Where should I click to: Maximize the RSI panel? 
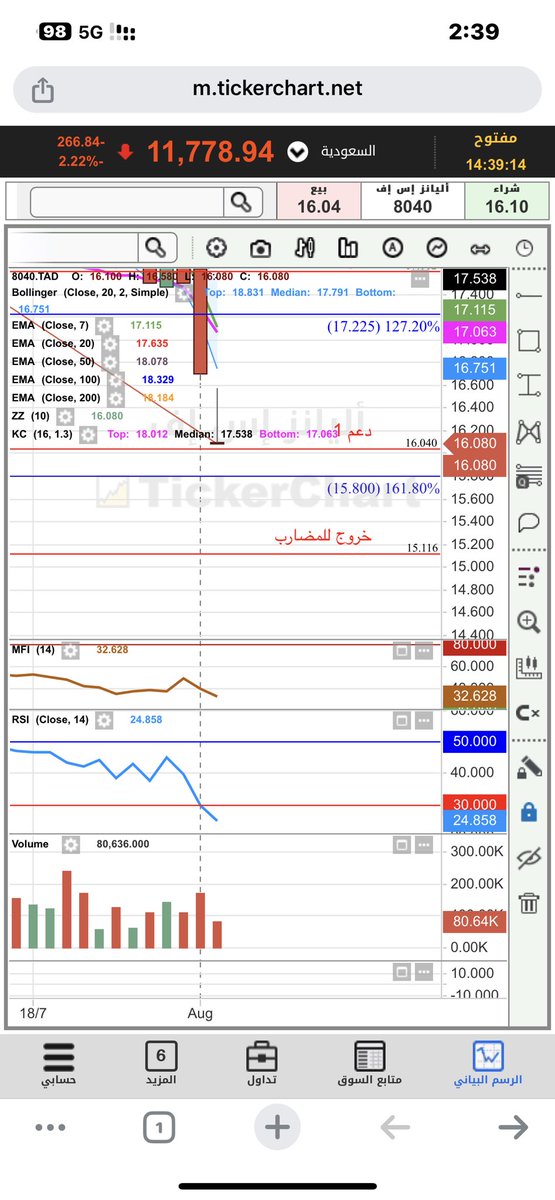(400, 720)
